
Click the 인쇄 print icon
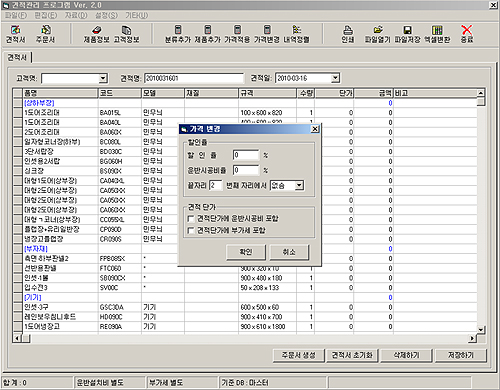[x=348, y=34]
